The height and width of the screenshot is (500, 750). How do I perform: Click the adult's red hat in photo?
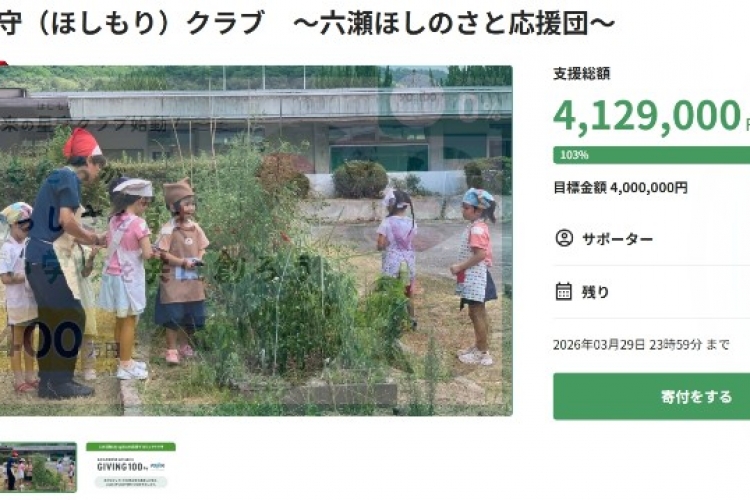coord(81,144)
